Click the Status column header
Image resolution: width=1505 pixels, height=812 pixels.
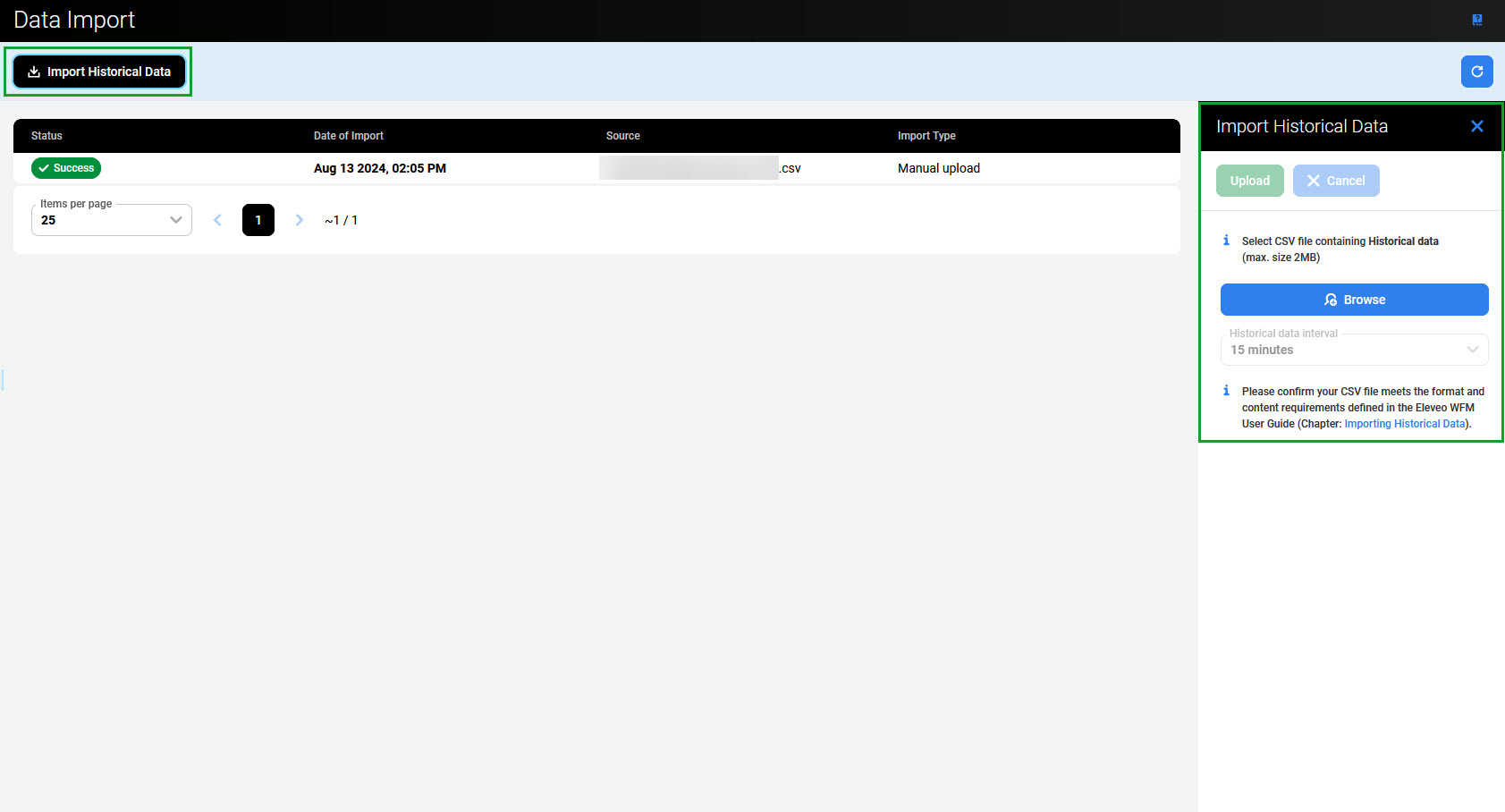[x=47, y=136]
